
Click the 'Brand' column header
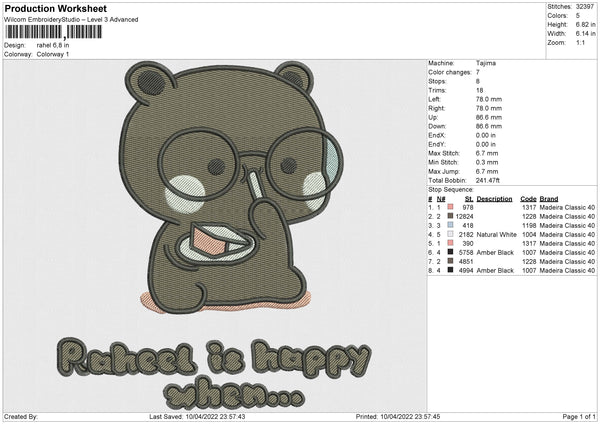click(549, 199)
